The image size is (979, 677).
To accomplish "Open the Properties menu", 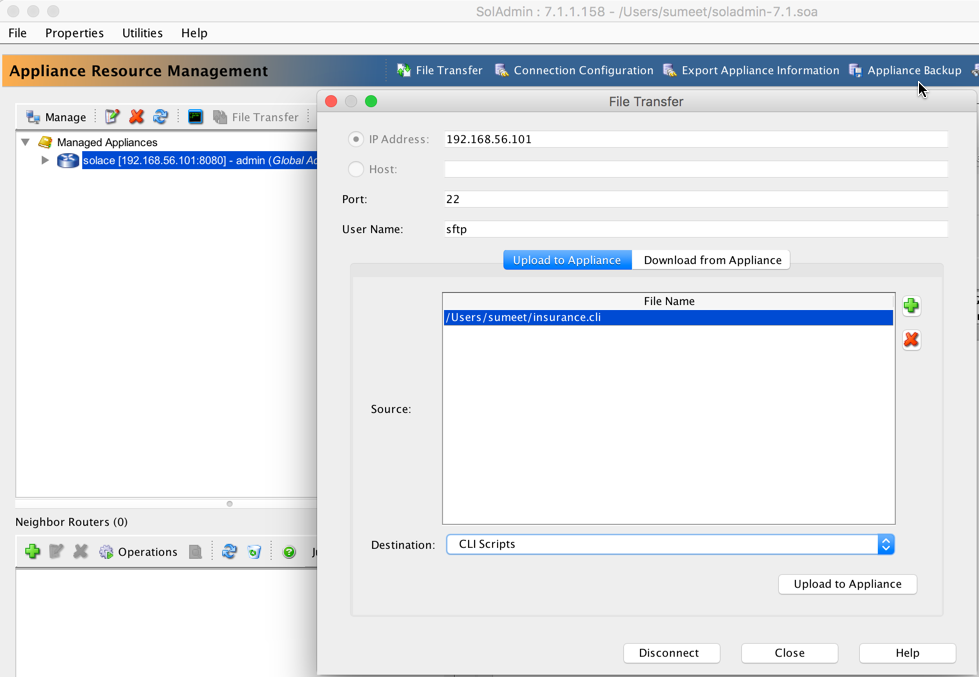I will tap(74, 33).
